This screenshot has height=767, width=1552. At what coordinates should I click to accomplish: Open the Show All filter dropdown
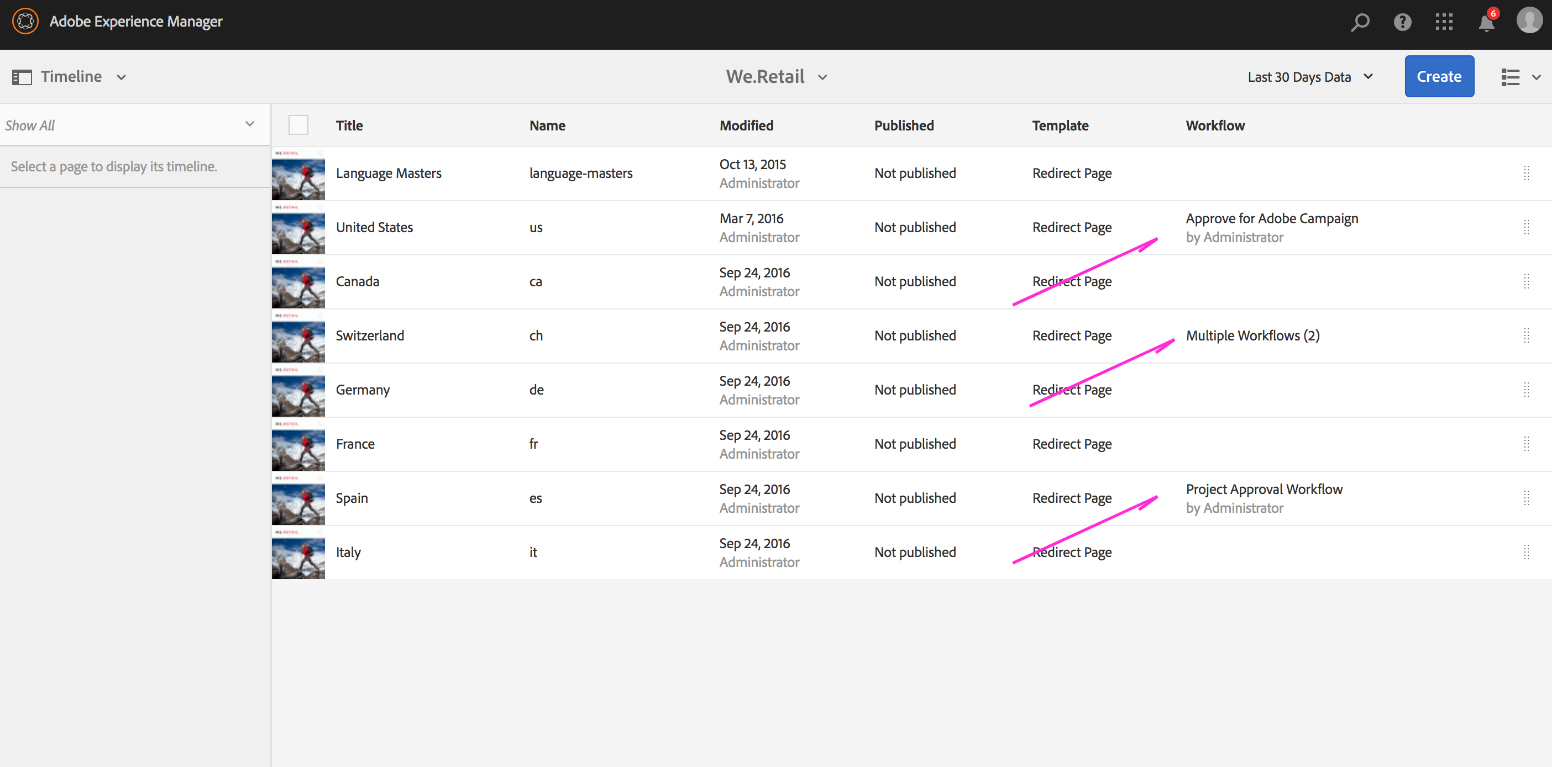[x=135, y=125]
